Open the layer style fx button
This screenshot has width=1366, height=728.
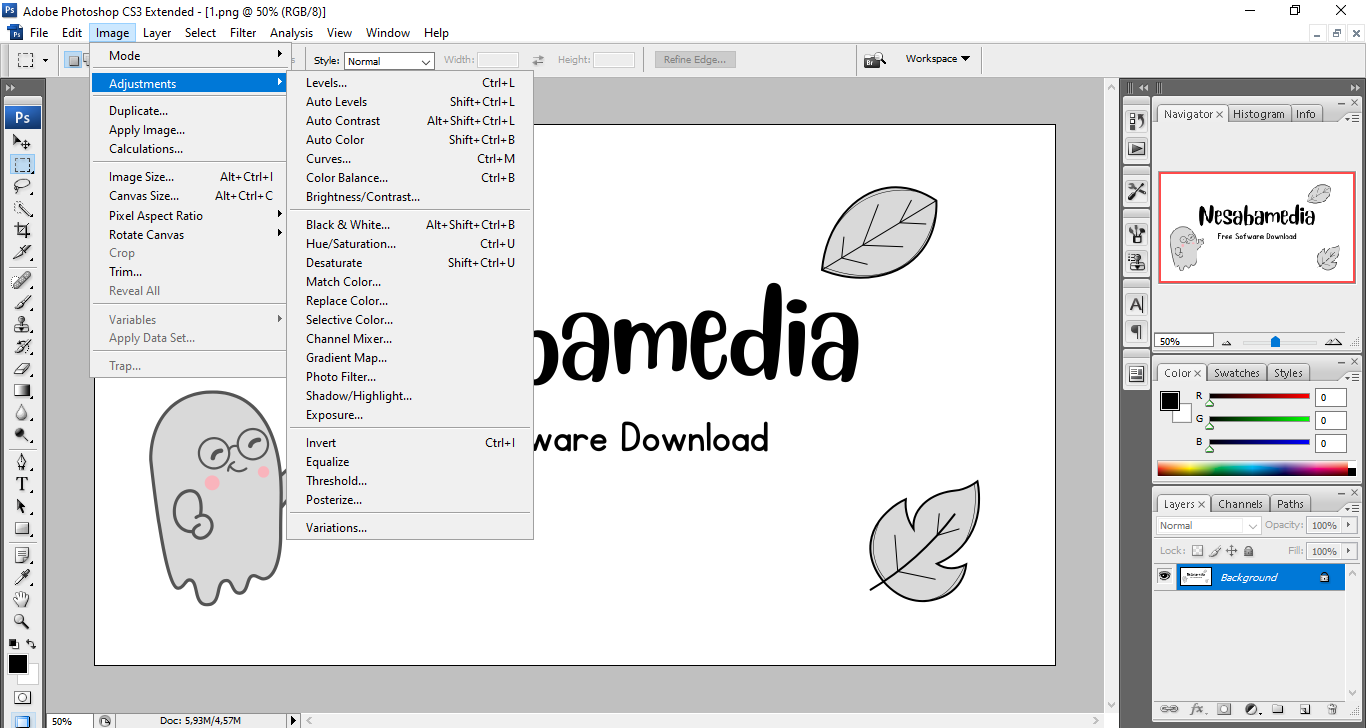(1196, 709)
